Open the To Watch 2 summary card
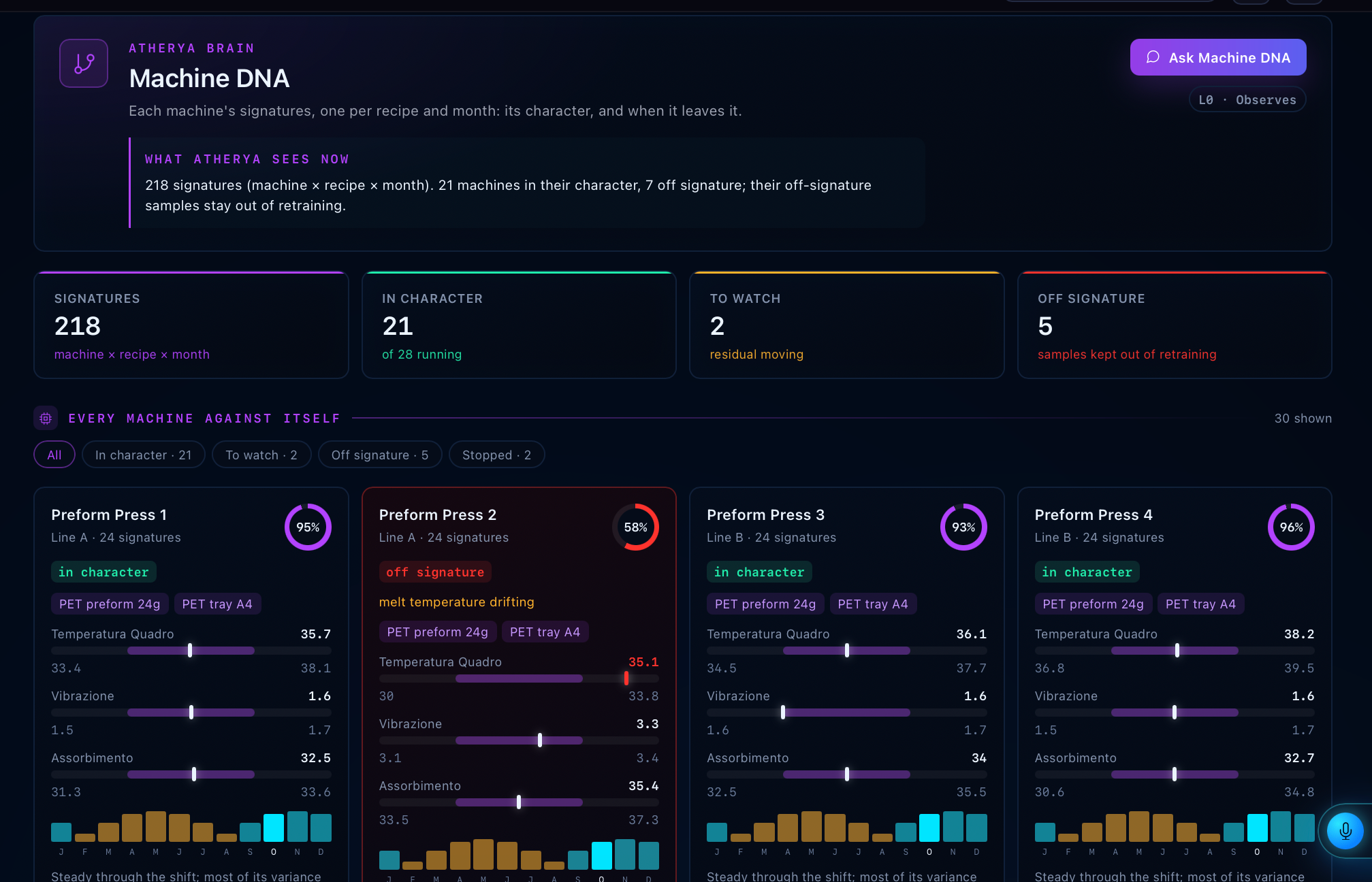 (846, 325)
